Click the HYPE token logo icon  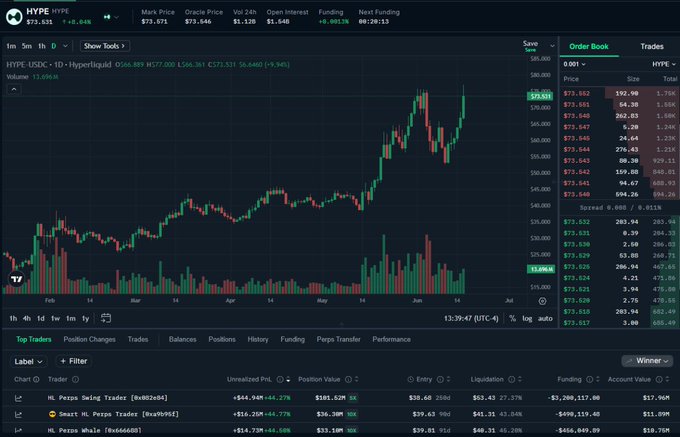(14, 17)
